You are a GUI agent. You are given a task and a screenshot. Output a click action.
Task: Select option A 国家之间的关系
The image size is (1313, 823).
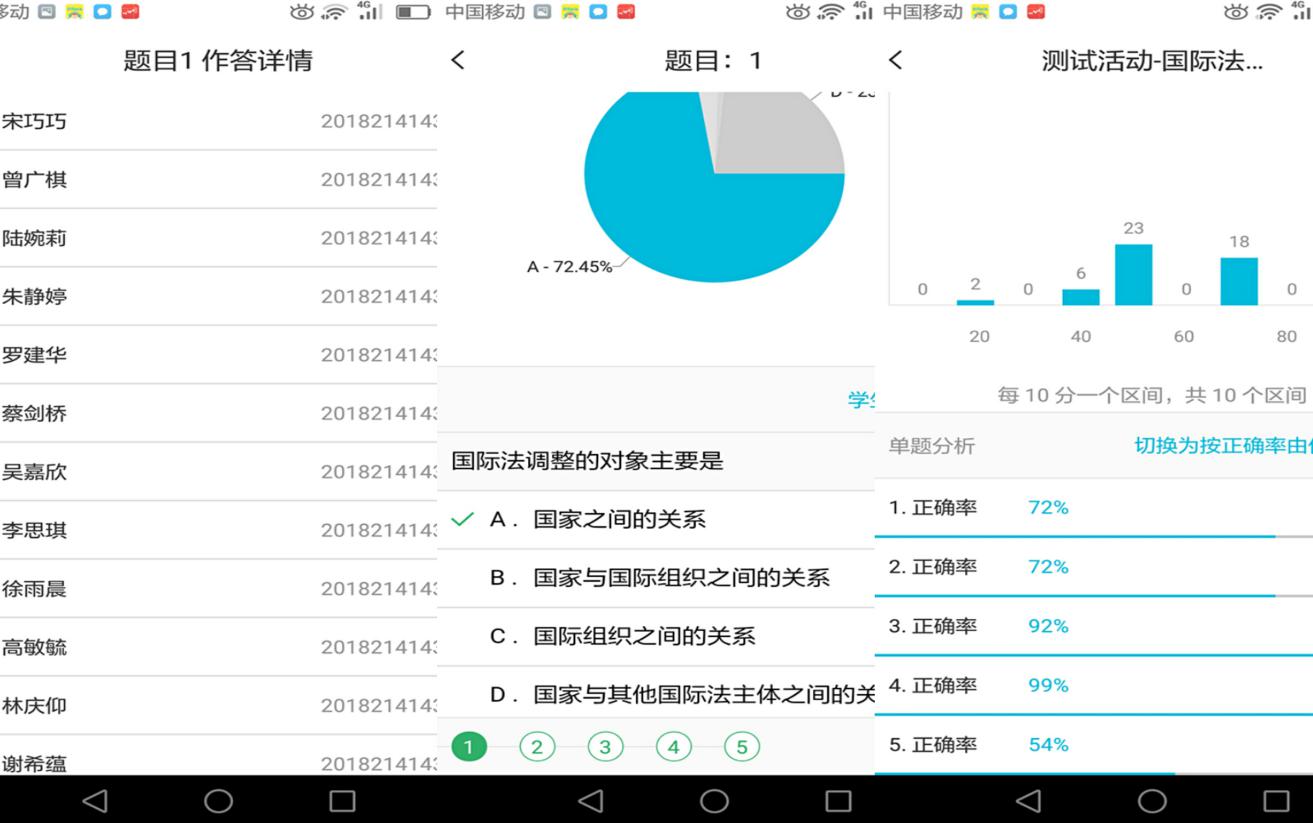click(x=619, y=520)
